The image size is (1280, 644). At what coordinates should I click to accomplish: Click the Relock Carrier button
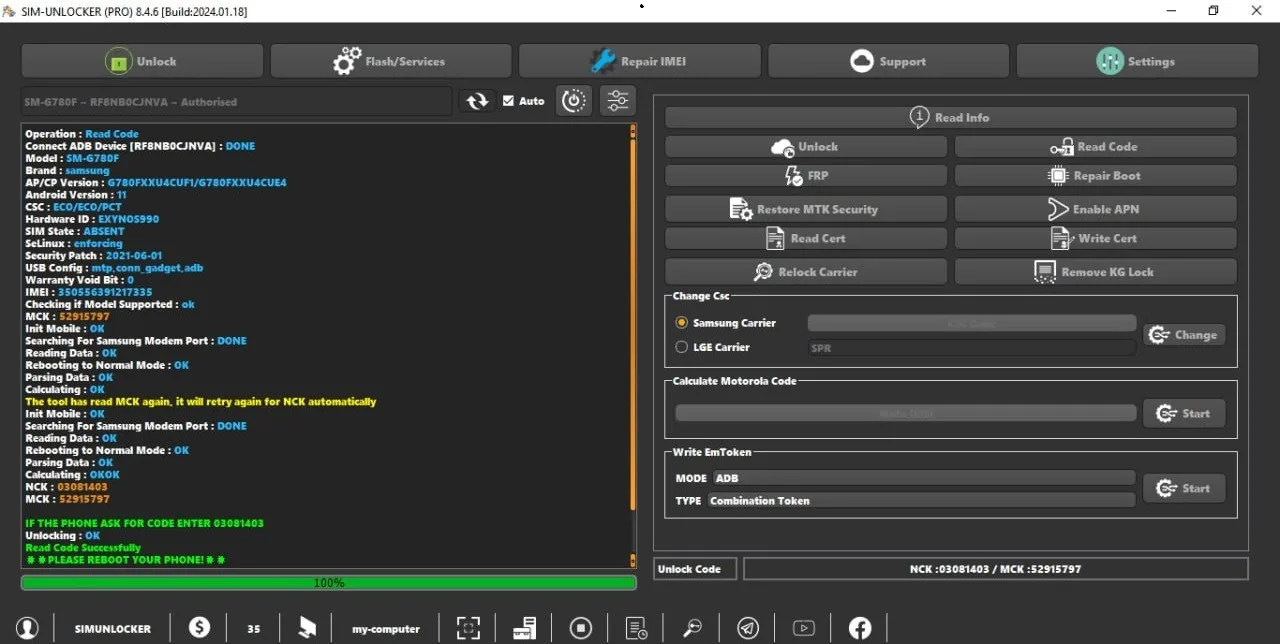(x=805, y=272)
